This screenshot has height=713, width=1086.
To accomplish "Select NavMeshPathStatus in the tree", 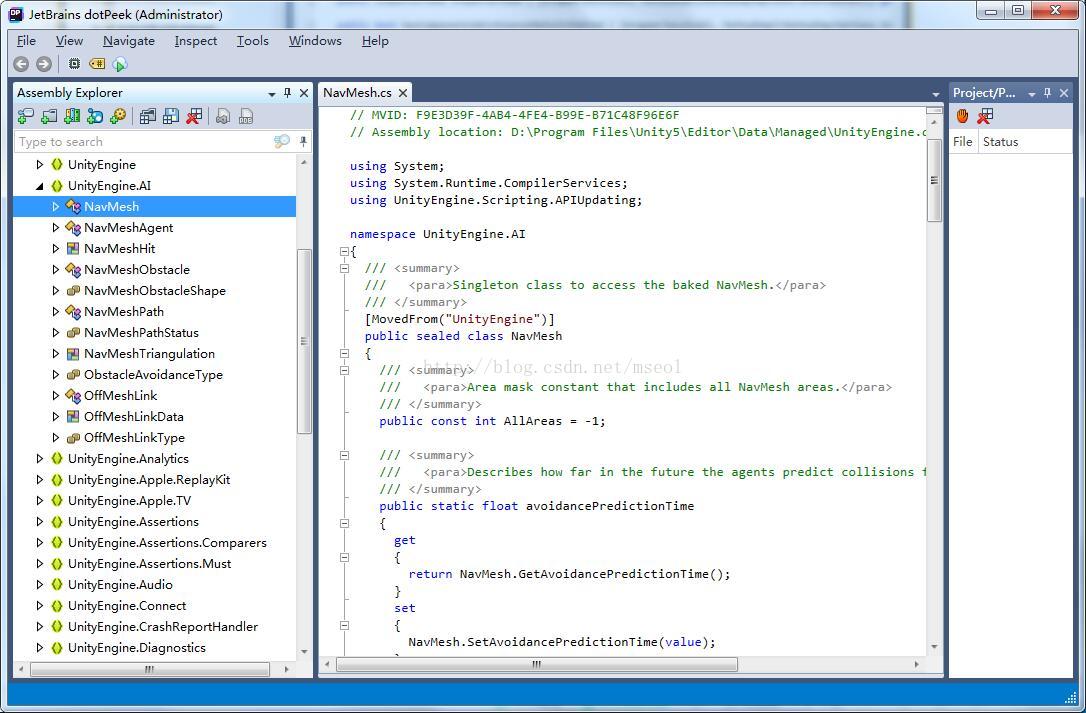I will [141, 333].
